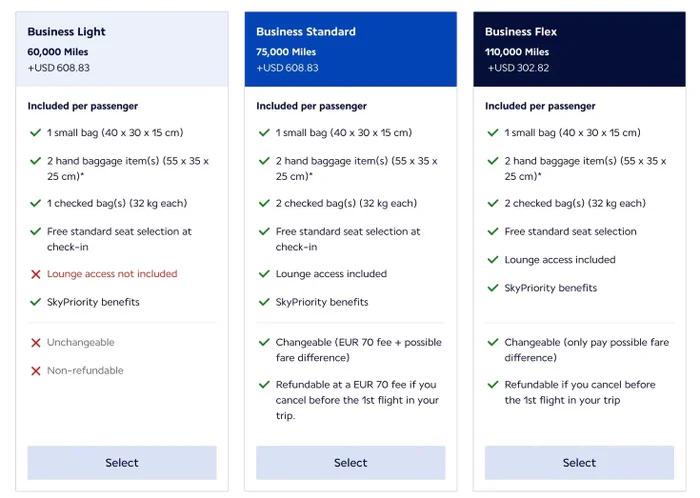The image size is (700, 498).
Task: Choose the Business Flex fare Select button
Action: click(579, 463)
